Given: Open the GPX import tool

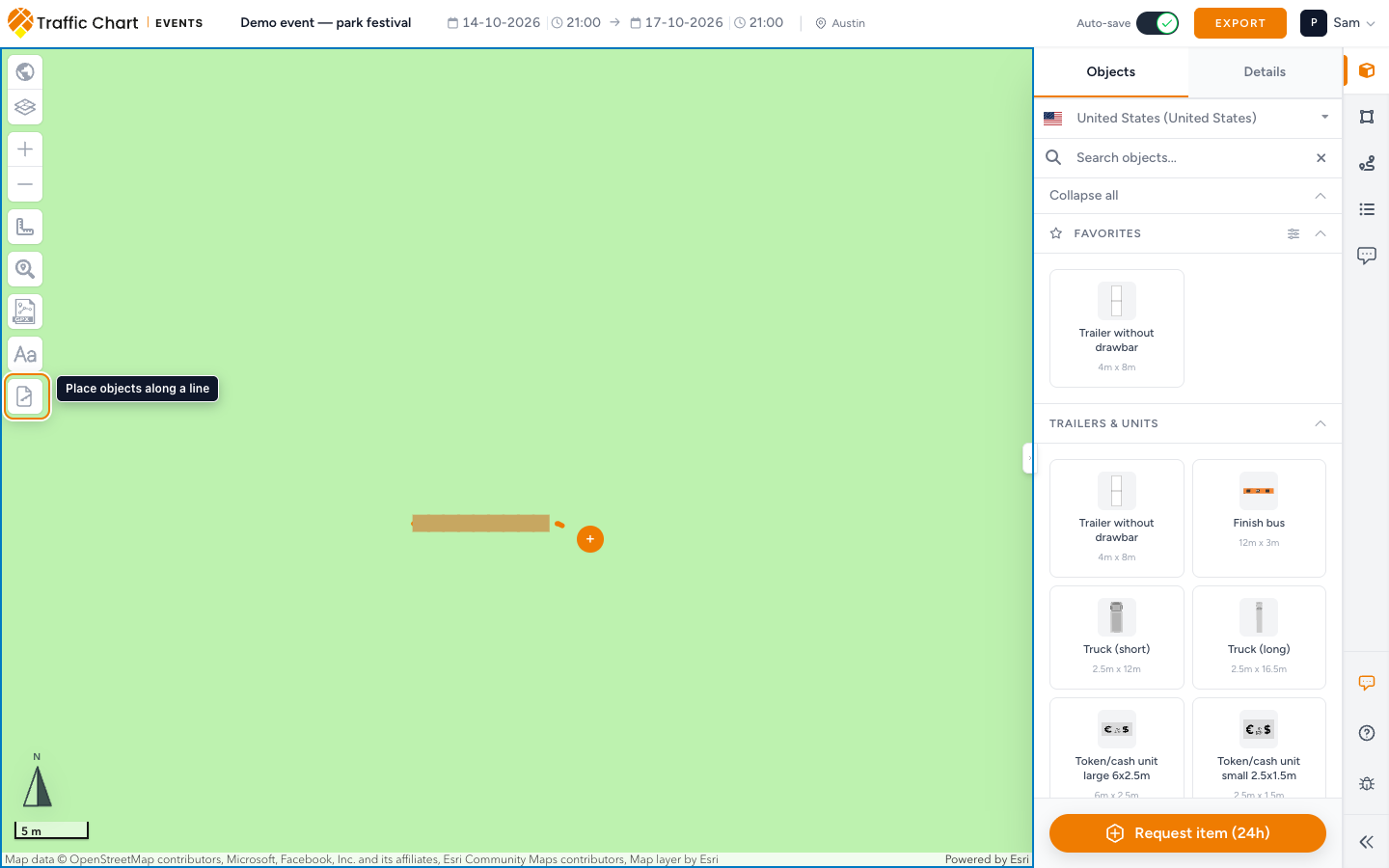Looking at the screenshot, I should (x=25, y=312).
